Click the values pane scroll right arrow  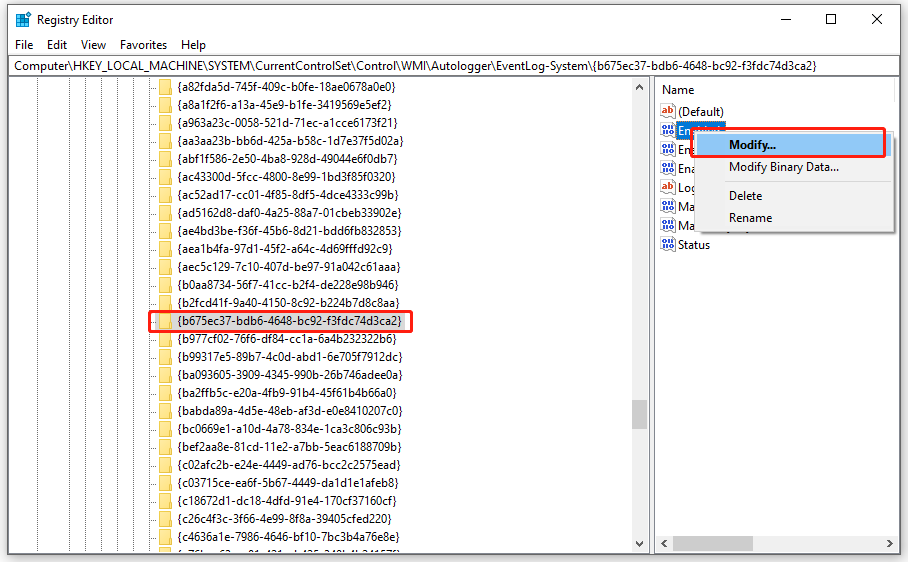(889, 543)
